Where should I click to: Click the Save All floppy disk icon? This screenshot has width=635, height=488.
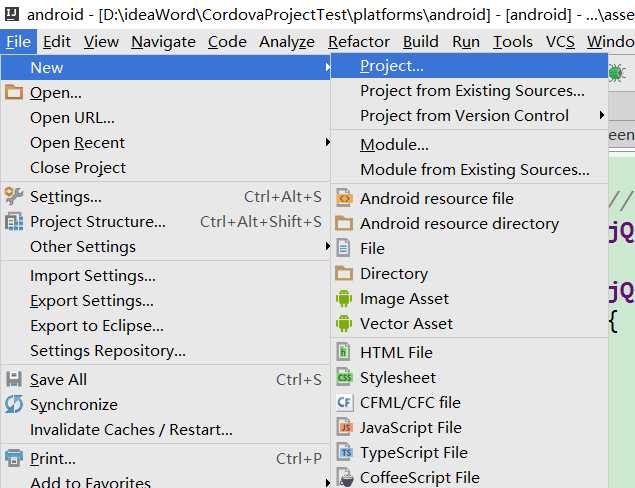point(14,379)
